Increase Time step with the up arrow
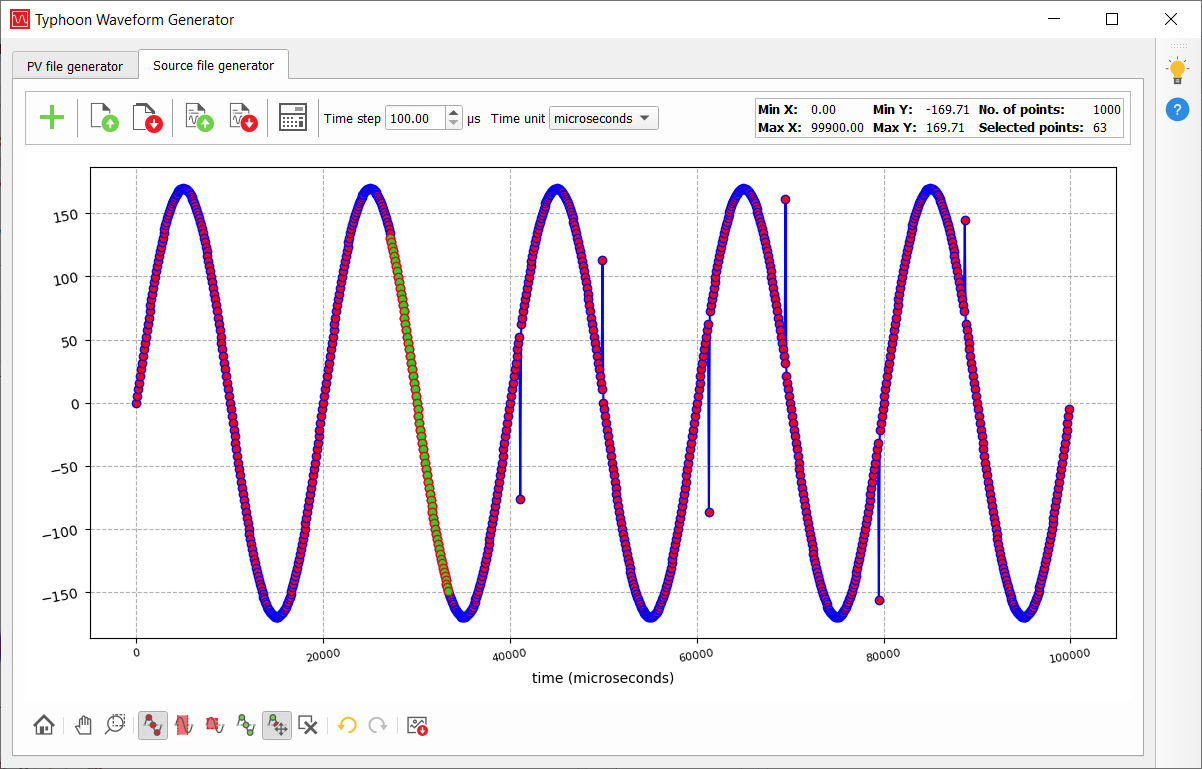Viewport: 1202px width, 769px height. [x=454, y=113]
